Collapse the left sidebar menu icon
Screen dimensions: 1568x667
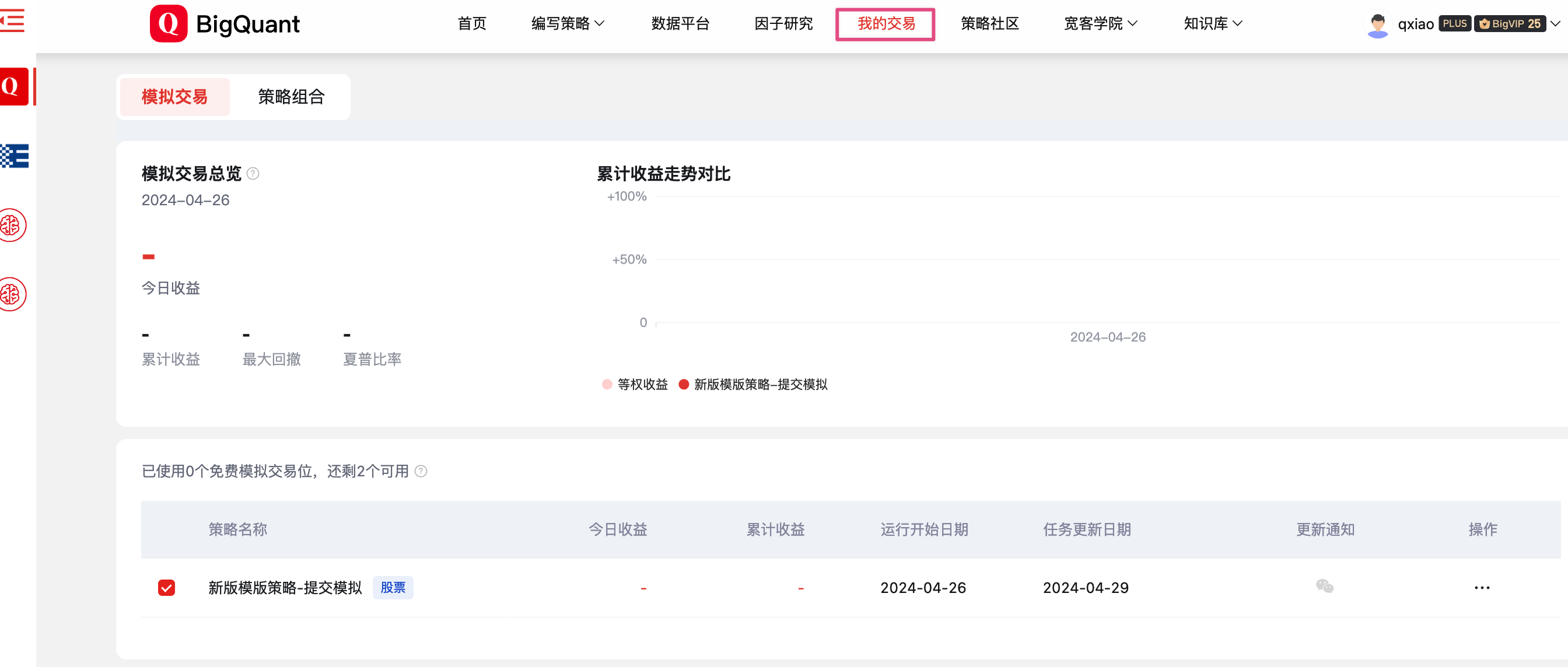[x=12, y=20]
